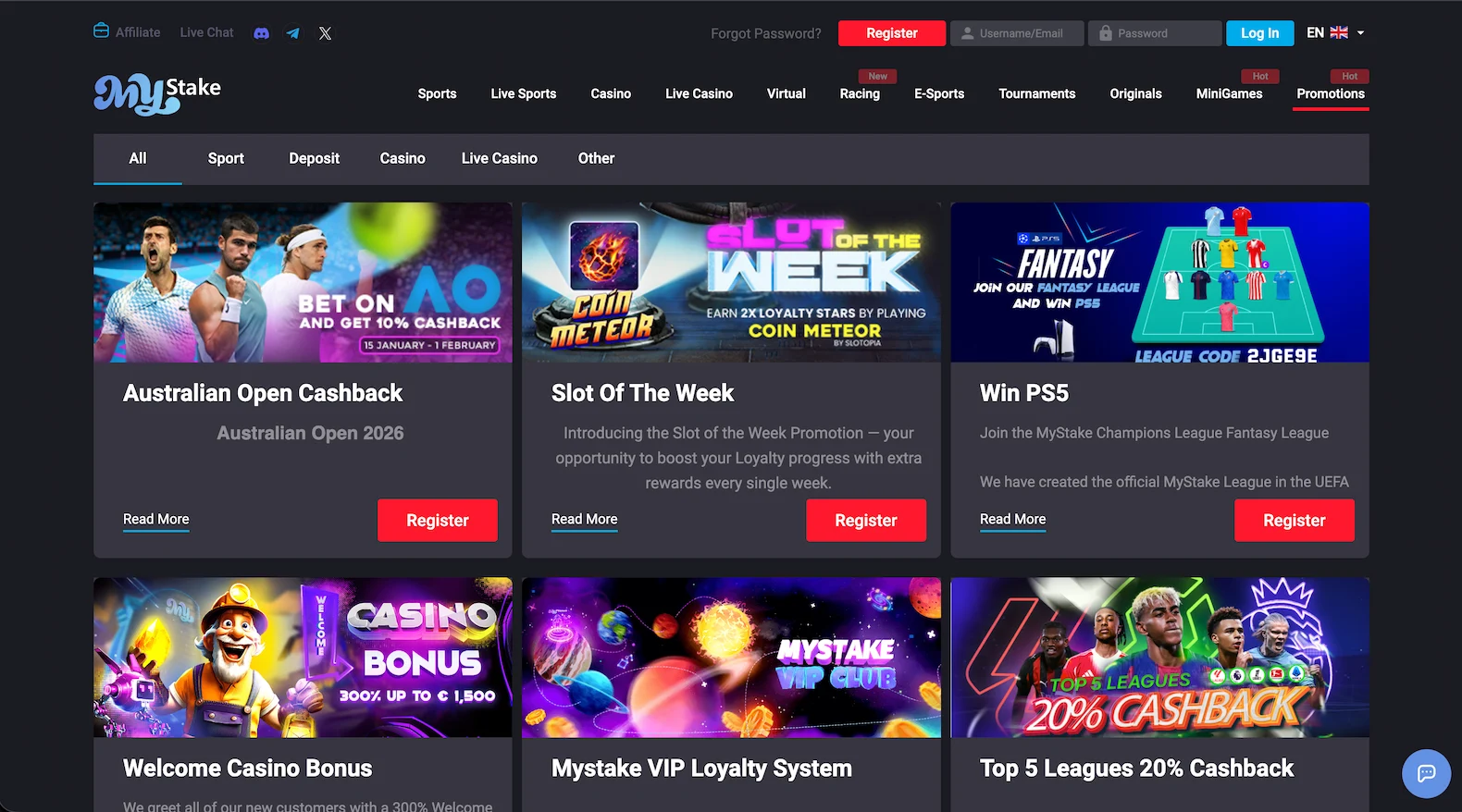The height and width of the screenshot is (812, 1462).
Task: Go to MiniGames in main navigation
Action: coord(1229,93)
